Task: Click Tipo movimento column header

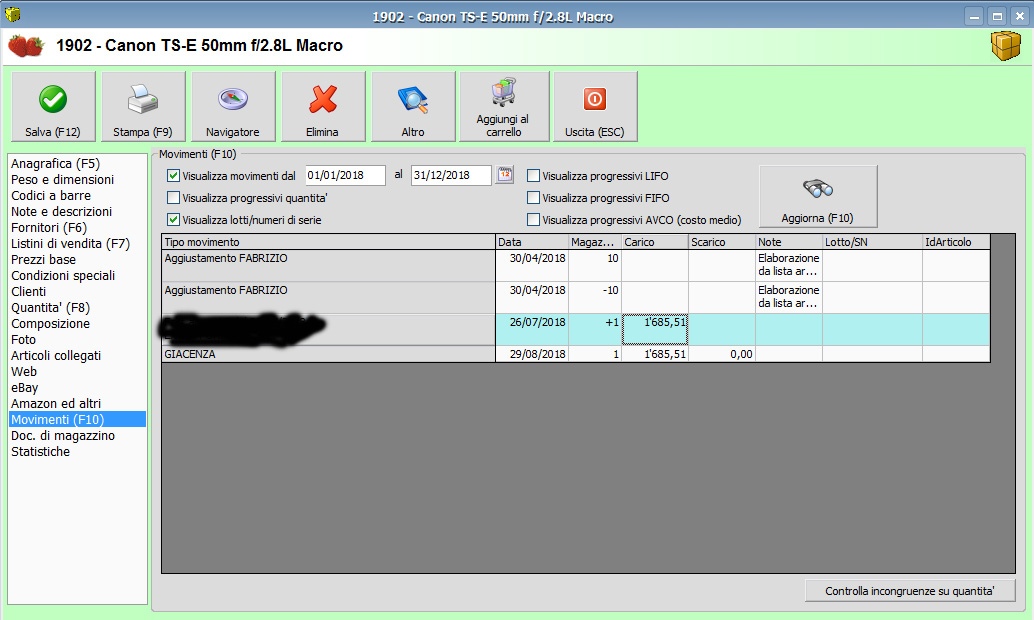Action: coord(328,242)
